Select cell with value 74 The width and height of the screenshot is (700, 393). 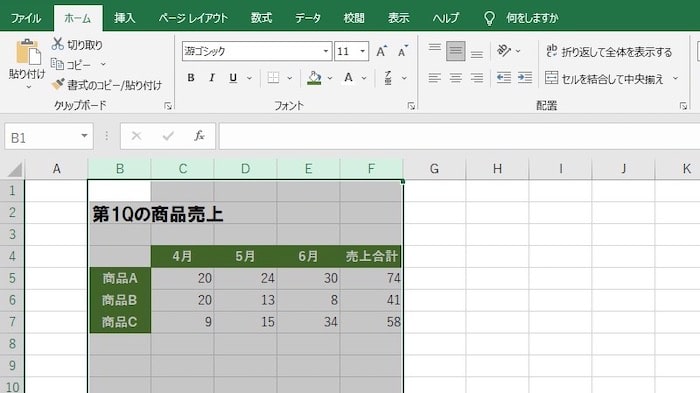coord(371,278)
